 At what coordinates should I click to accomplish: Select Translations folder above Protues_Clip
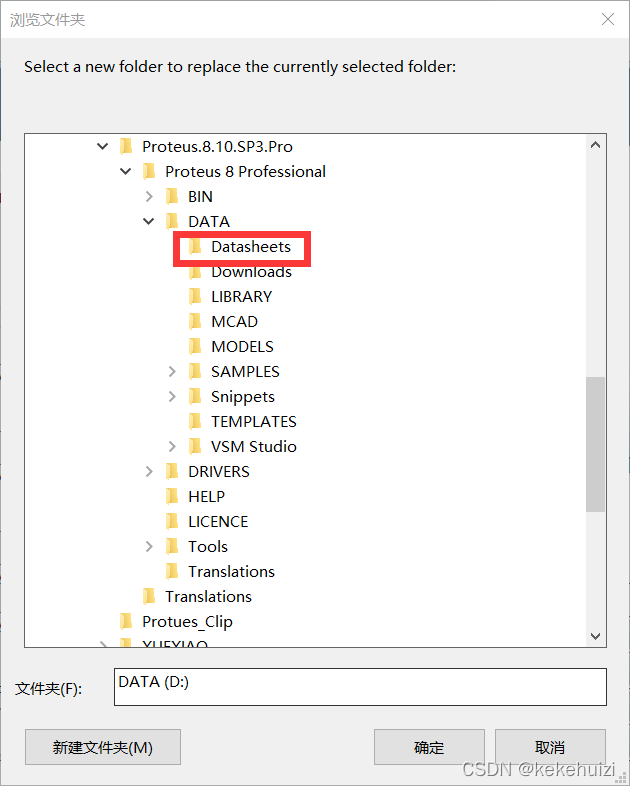click(x=208, y=597)
